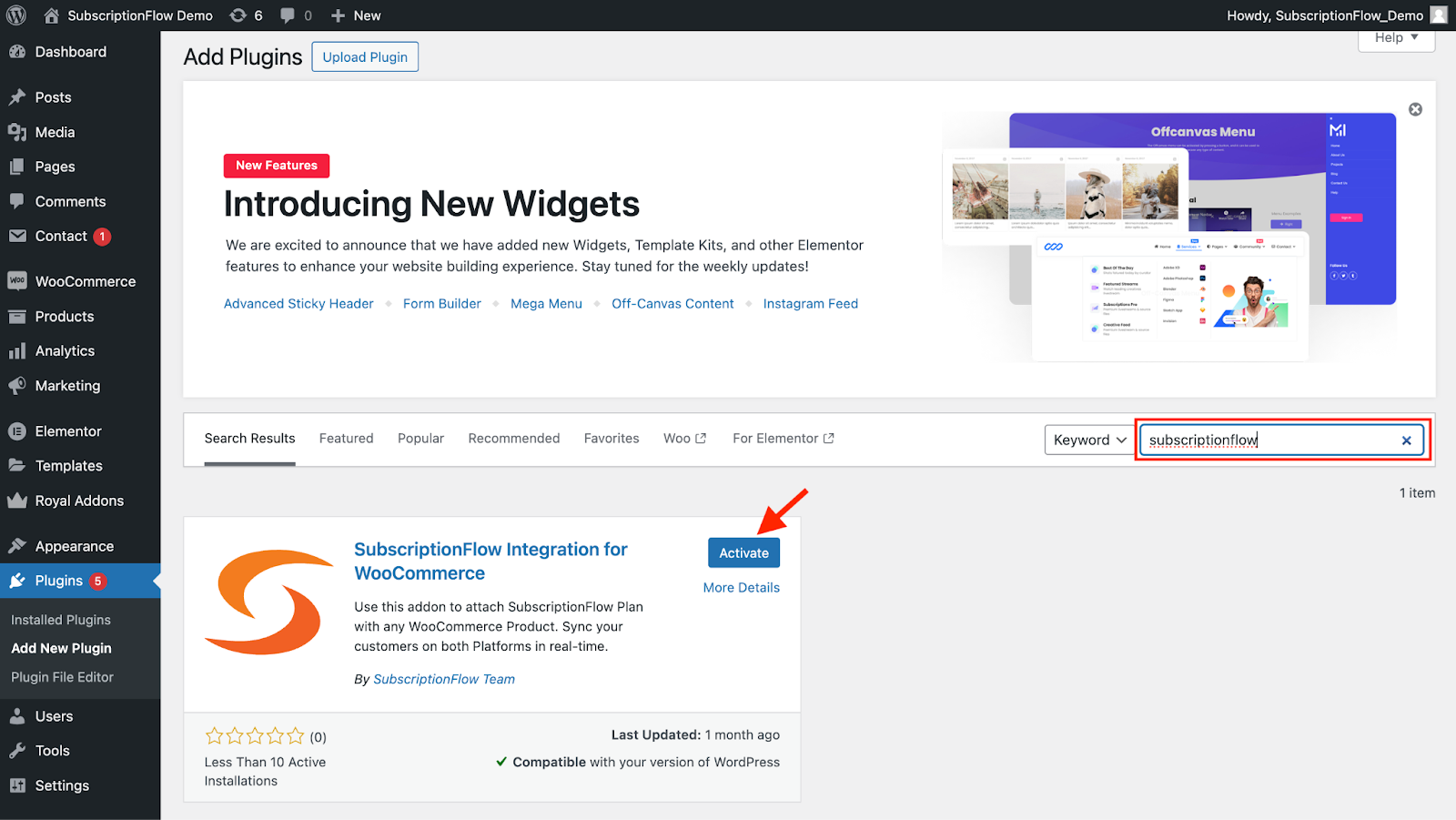This screenshot has width=1456, height=820.
Task: Click Howdy, SubscriptionFlow_Demo account text
Action: (1325, 15)
